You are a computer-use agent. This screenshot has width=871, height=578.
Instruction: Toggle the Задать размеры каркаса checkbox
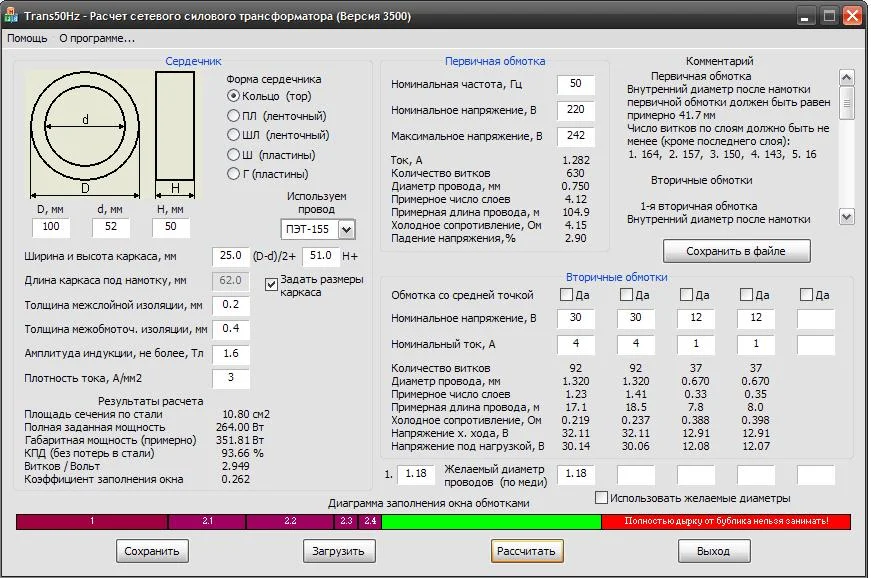pos(271,285)
